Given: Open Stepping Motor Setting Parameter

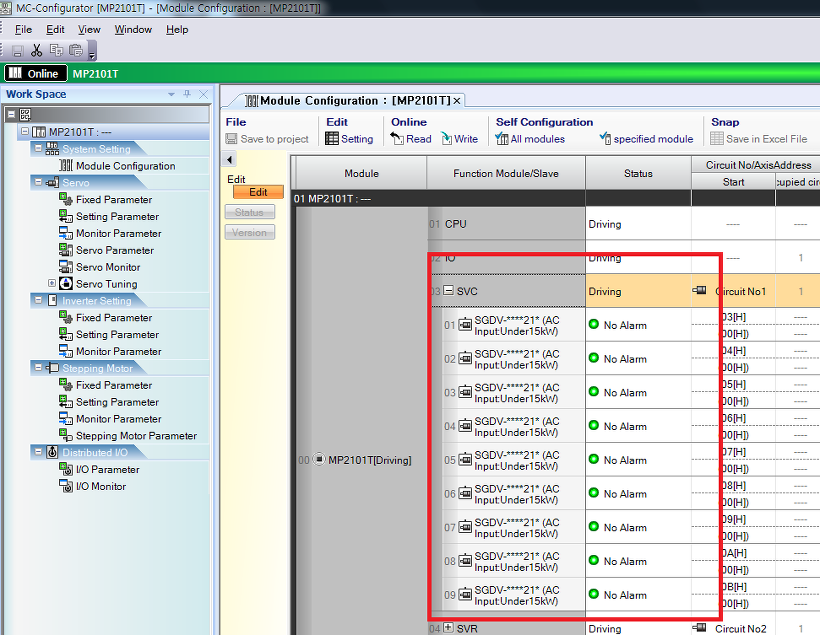Looking at the screenshot, I should (117, 402).
